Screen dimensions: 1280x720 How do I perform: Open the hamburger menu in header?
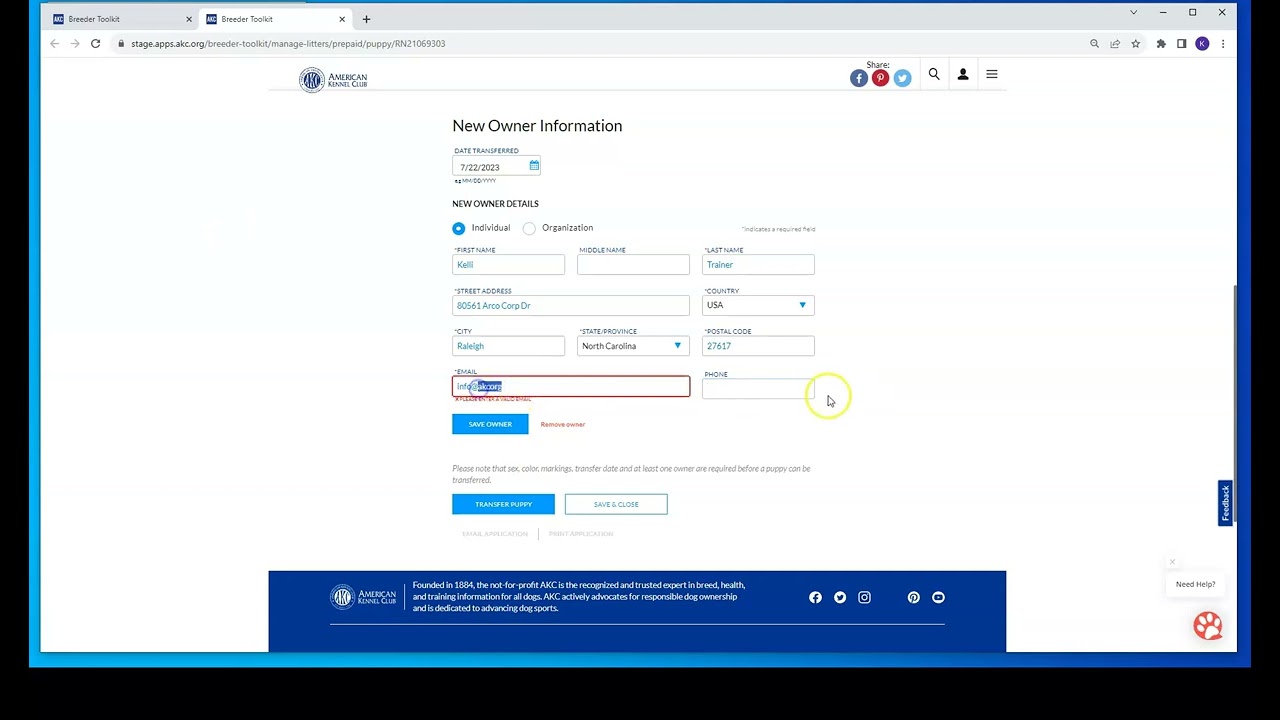(x=992, y=74)
